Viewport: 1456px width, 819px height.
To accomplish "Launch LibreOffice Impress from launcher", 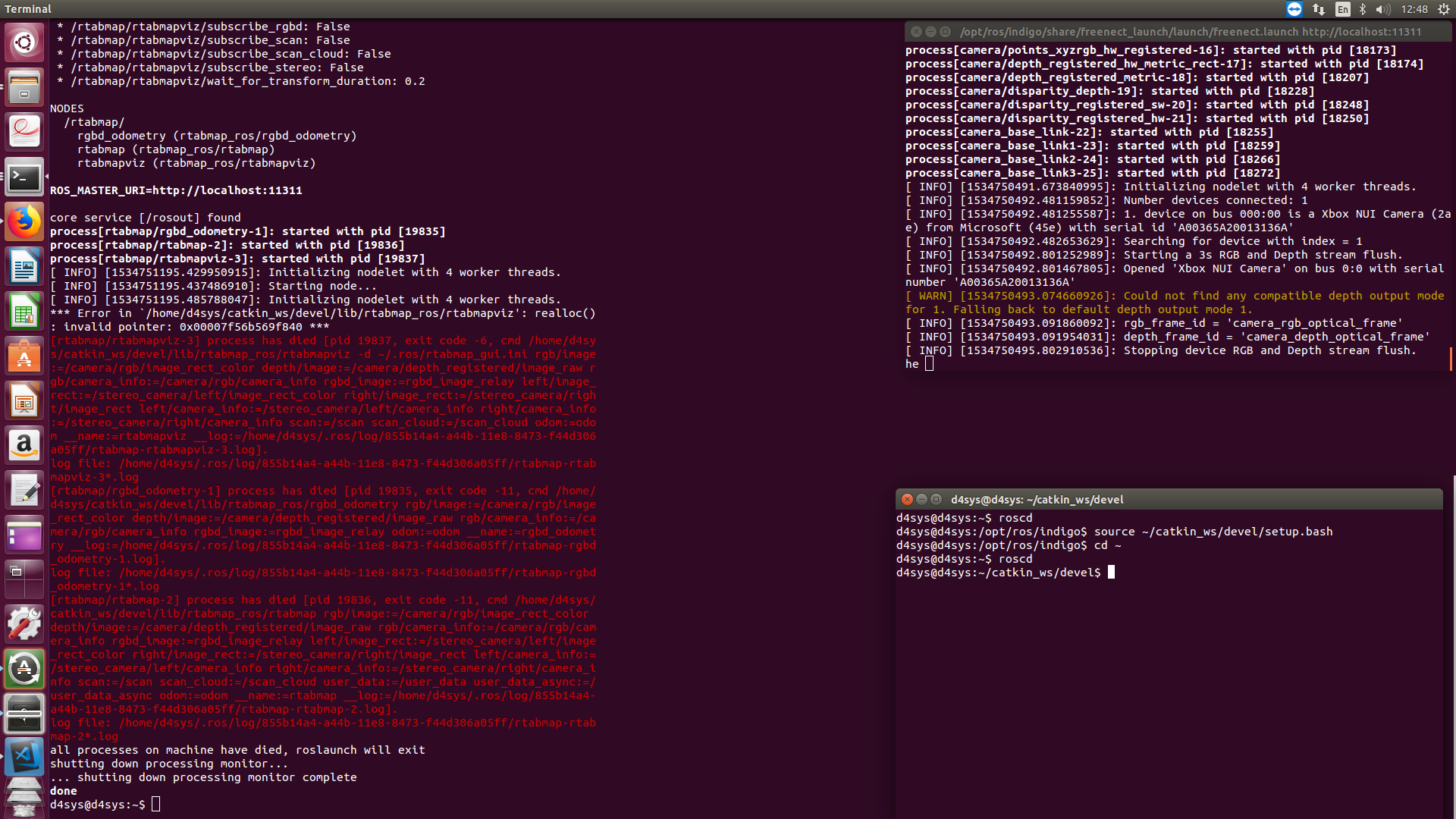I will 24,401.
